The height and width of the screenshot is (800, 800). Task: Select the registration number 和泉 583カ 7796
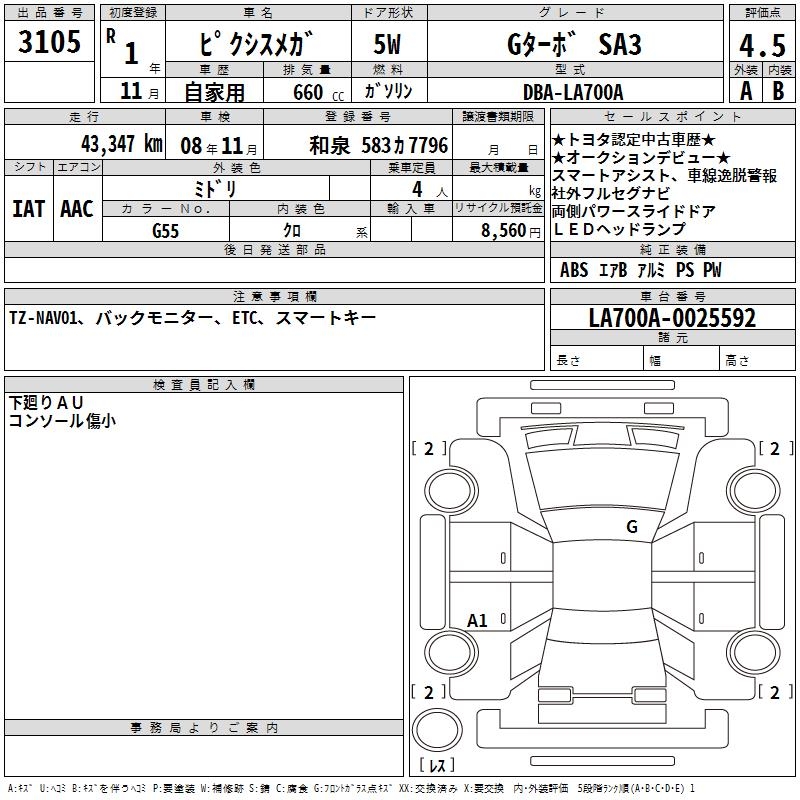pyautogui.click(x=379, y=145)
